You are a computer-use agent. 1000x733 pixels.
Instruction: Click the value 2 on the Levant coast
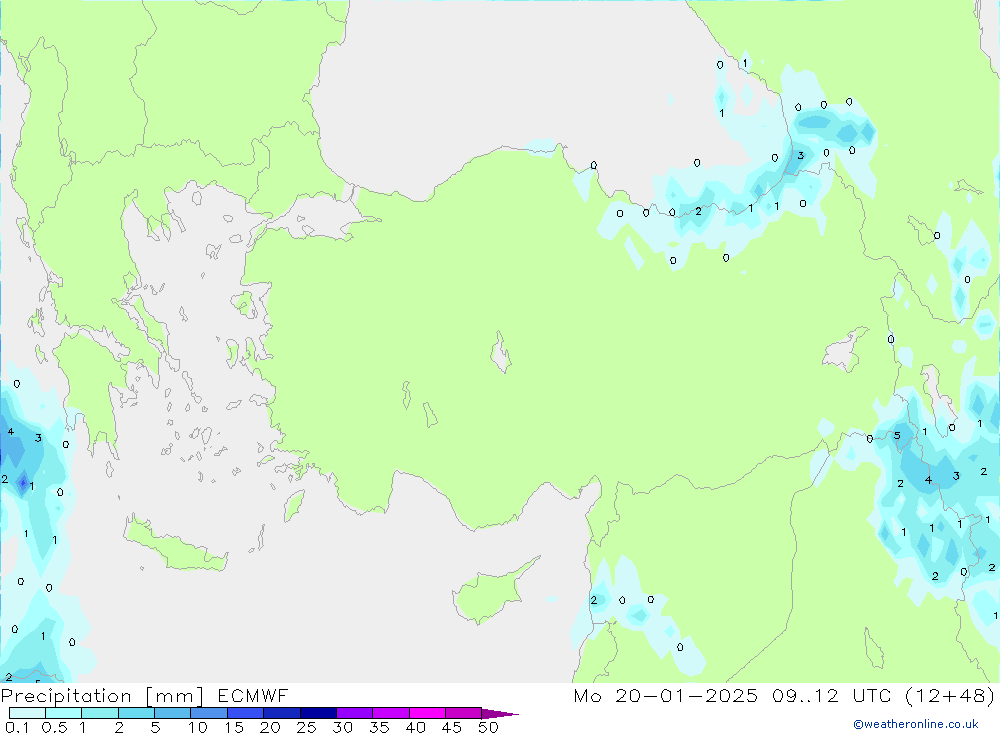coord(594,601)
